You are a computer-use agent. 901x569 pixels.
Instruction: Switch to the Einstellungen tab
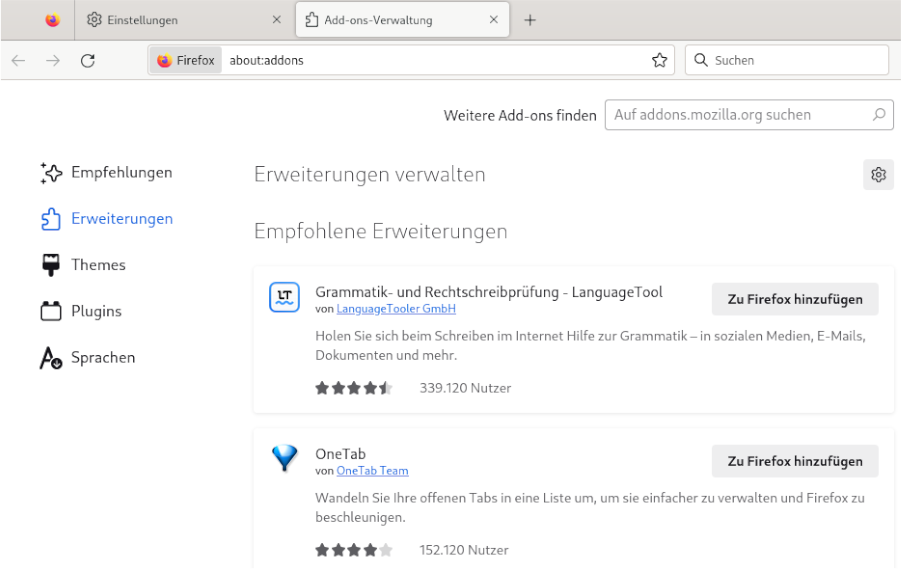pyautogui.click(x=183, y=20)
